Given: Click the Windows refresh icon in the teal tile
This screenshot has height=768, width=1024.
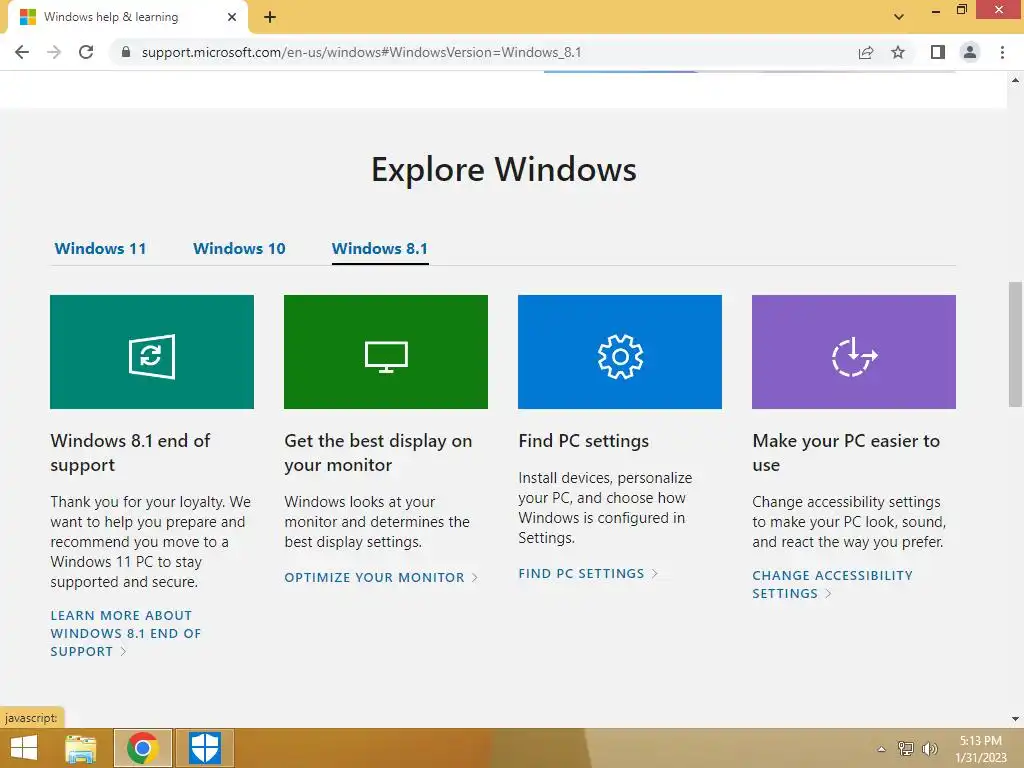Looking at the screenshot, I should click(x=152, y=357).
